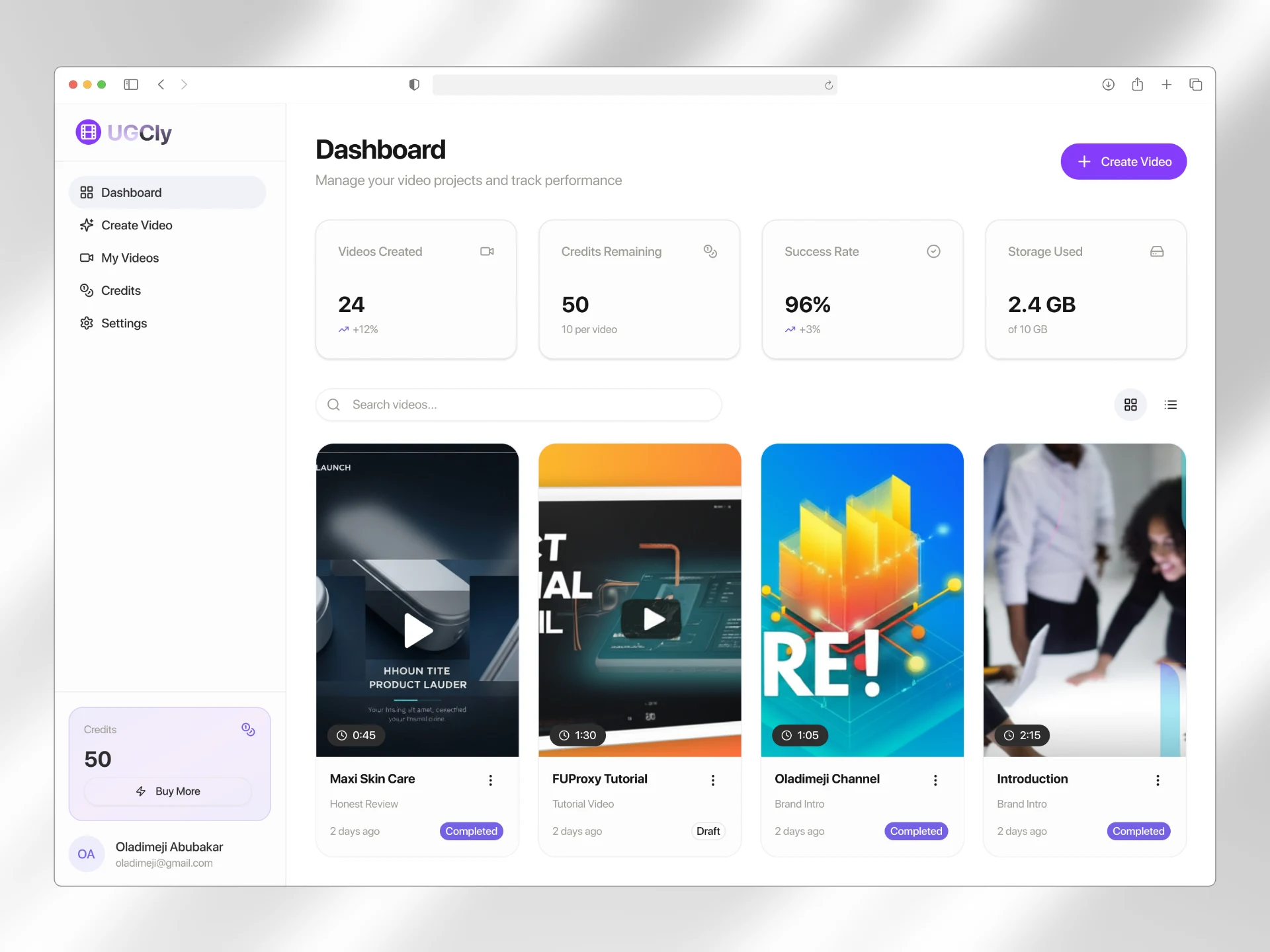Open options menu for FUProxy Tutorial
The image size is (1270, 952).
click(x=712, y=780)
